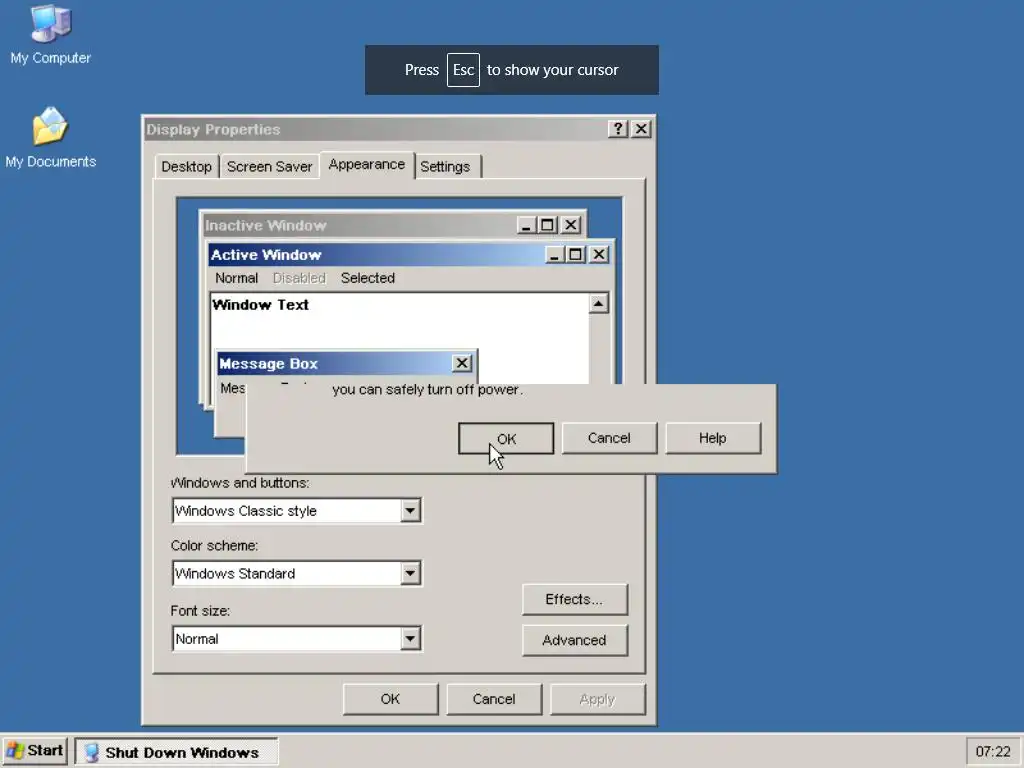
Task: Open Advanced appearance settings
Action: pyautogui.click(x=575, y=640)
